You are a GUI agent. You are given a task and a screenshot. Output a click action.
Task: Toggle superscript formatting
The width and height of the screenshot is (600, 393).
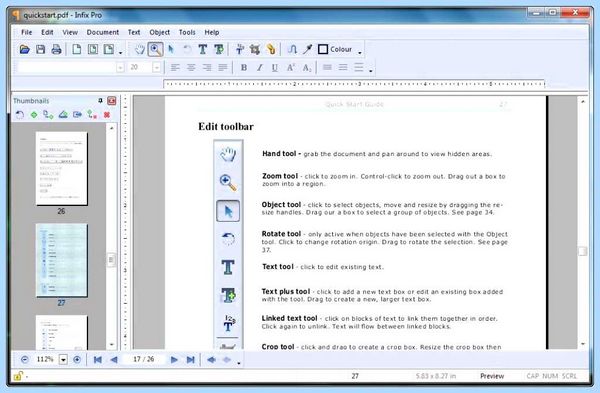(290, 68)
